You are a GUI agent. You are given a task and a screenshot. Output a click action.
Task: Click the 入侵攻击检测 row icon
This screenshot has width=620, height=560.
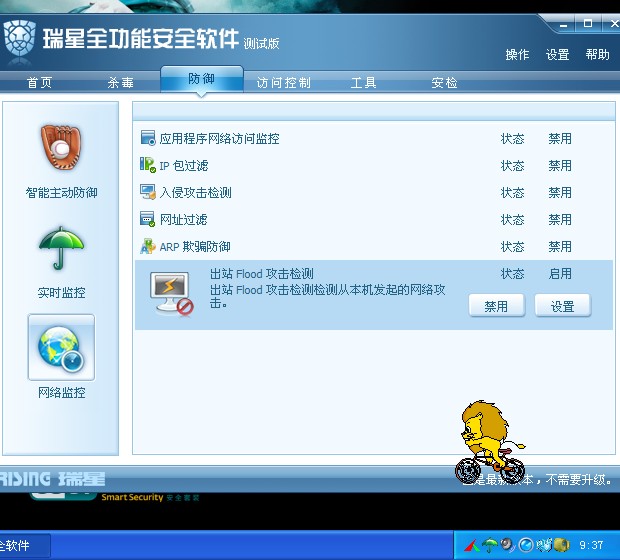coord(148,192)
